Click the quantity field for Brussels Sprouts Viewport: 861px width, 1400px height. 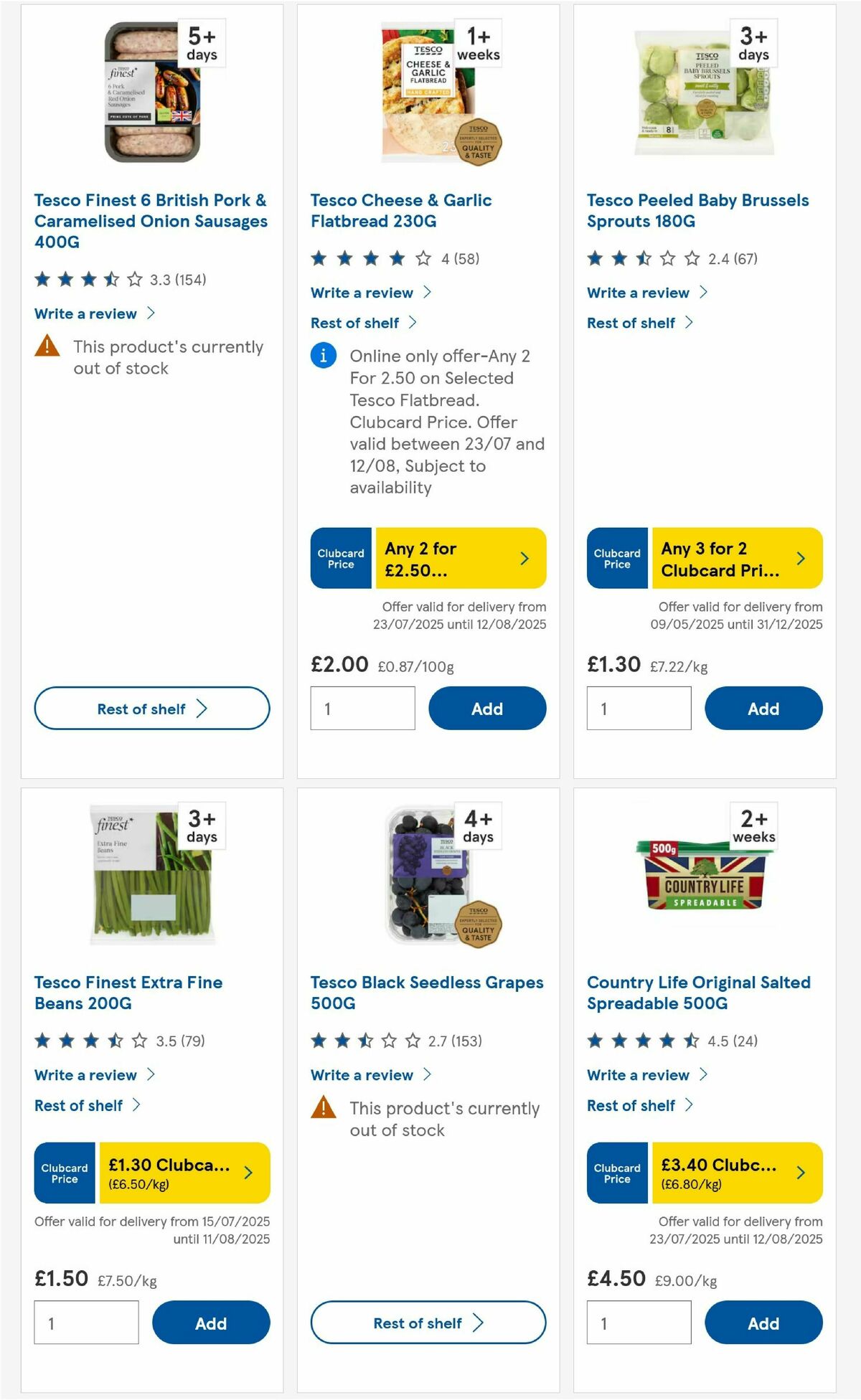click(638, 708)
